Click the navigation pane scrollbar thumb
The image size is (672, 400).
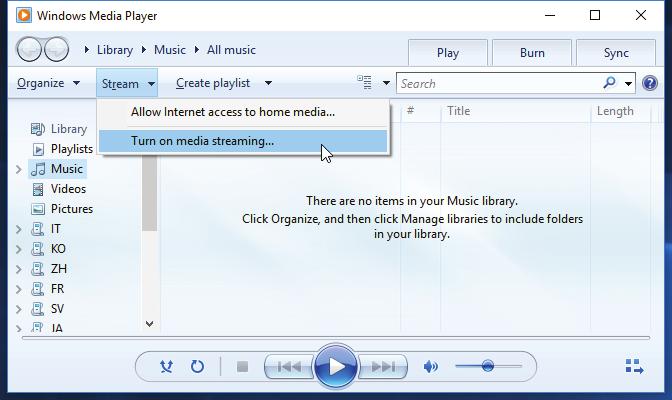150,193
